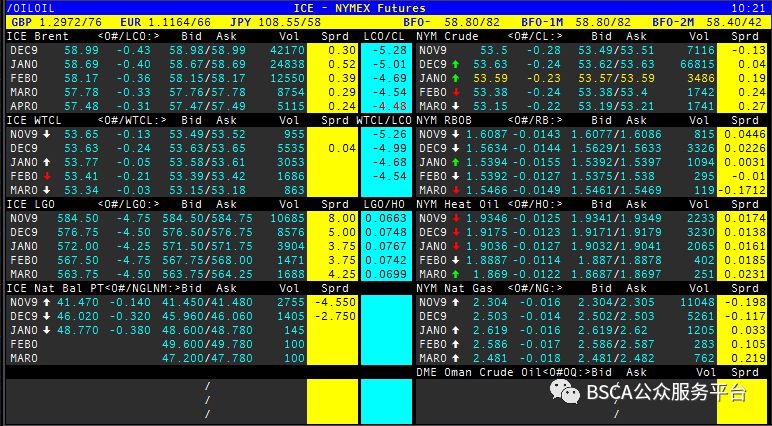Click NYM Crude JAN0 highlighted price 53.59
Image resolution: width=772 pixels, height=426 pixels.
coord(490,78)
